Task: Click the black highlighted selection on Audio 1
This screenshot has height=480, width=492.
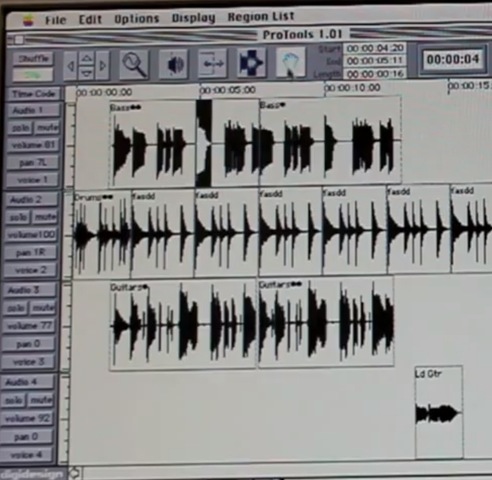Action: (204, 143)
